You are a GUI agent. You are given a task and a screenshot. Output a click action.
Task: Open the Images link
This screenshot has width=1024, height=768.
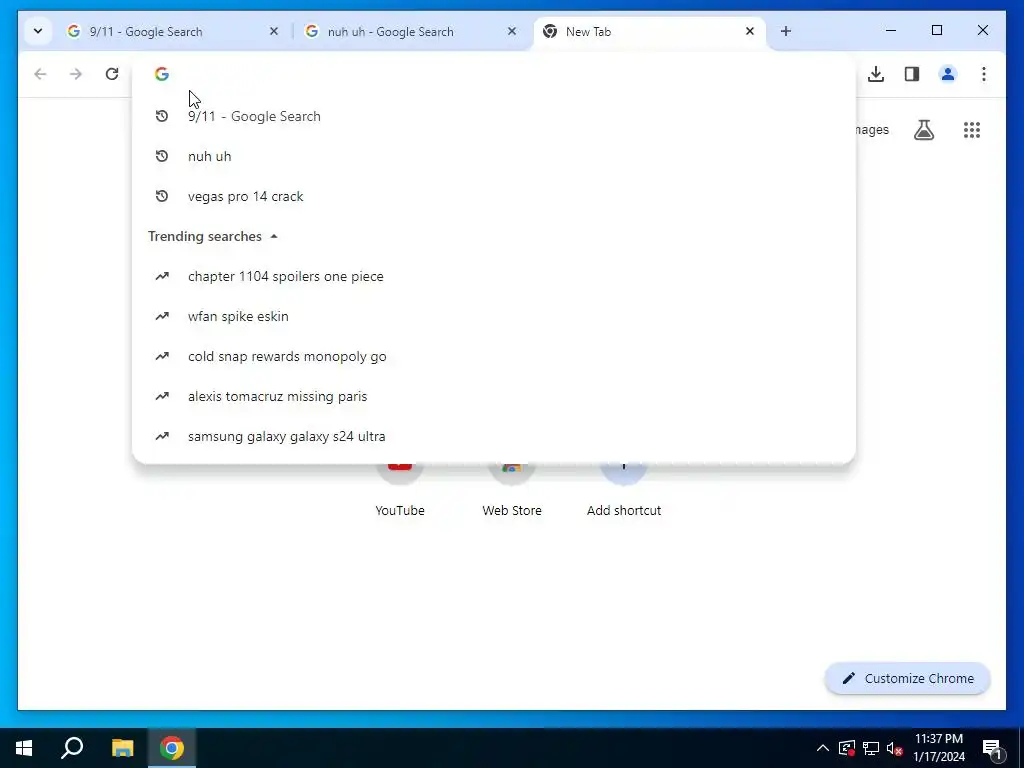872,130
